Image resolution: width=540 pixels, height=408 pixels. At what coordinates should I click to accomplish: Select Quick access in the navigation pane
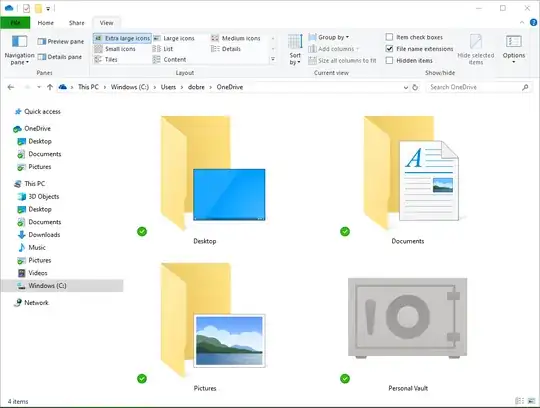point(38,112)
